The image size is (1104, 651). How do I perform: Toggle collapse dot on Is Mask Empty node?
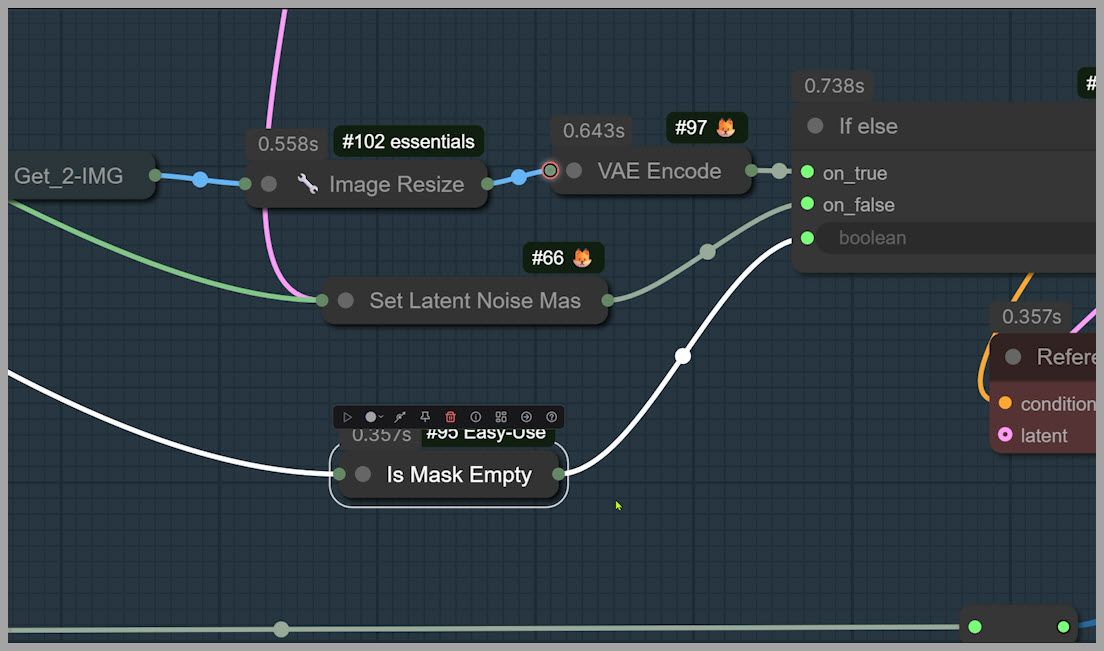click(363, 475)
